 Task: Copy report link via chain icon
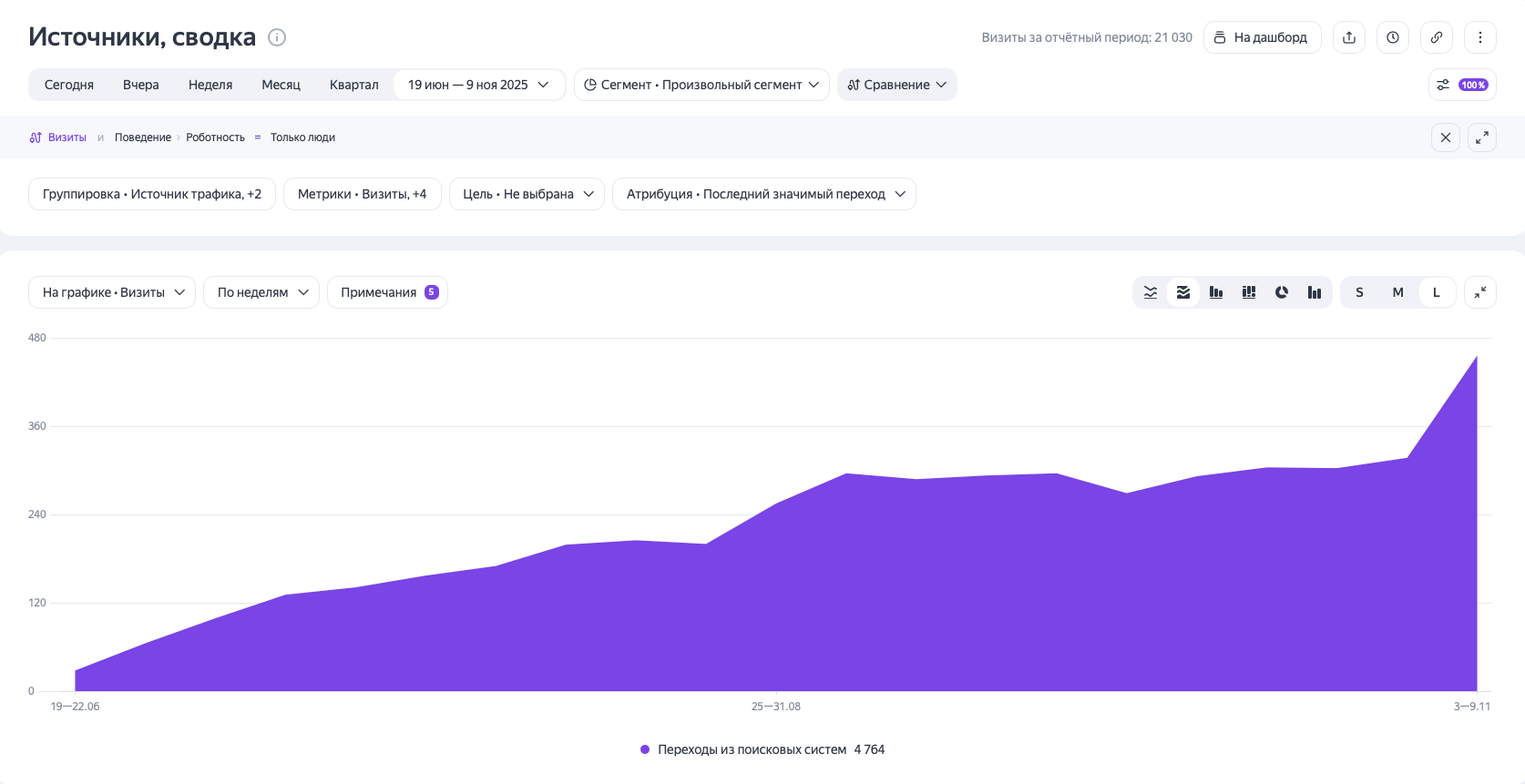1437,37
